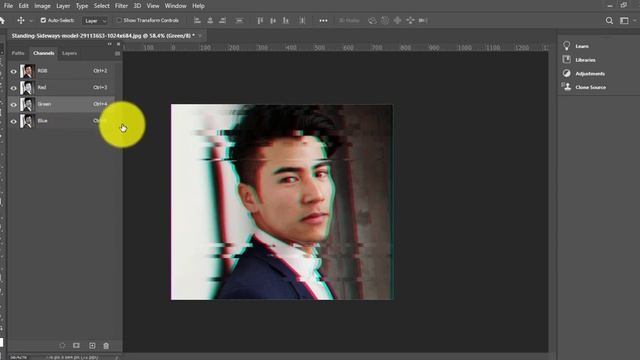640x360 pixels.
Task: Click the Red channel thumbnail
Action: [x=27, y=88]
